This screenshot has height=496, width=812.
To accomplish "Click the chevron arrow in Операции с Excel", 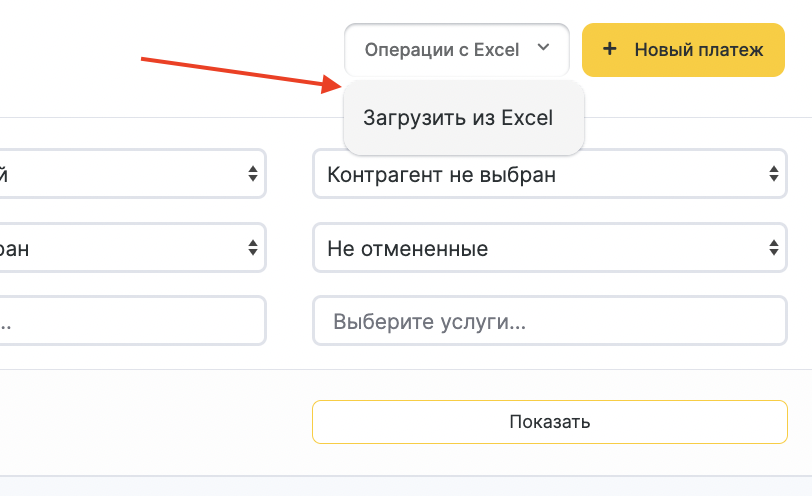I will [543, 48].
